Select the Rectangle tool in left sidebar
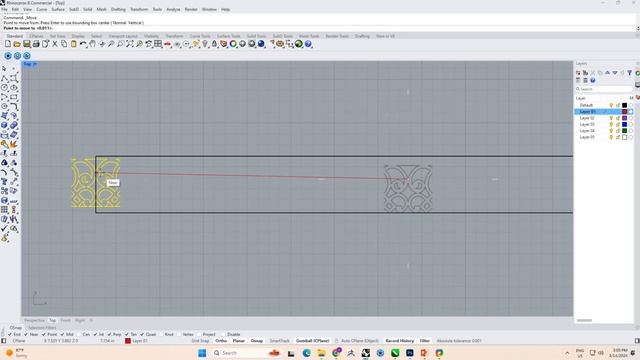The height and width of the screenshot is (360, 640). pos(14,97)
